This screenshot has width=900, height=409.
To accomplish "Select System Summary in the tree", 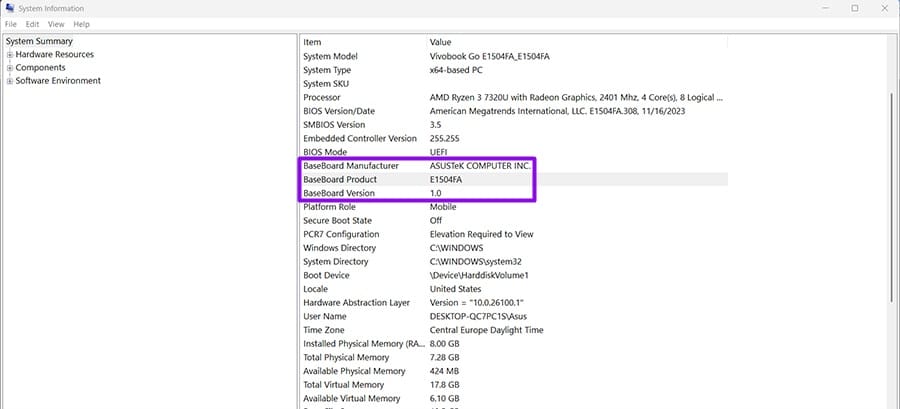I will [x=39, y=41].
